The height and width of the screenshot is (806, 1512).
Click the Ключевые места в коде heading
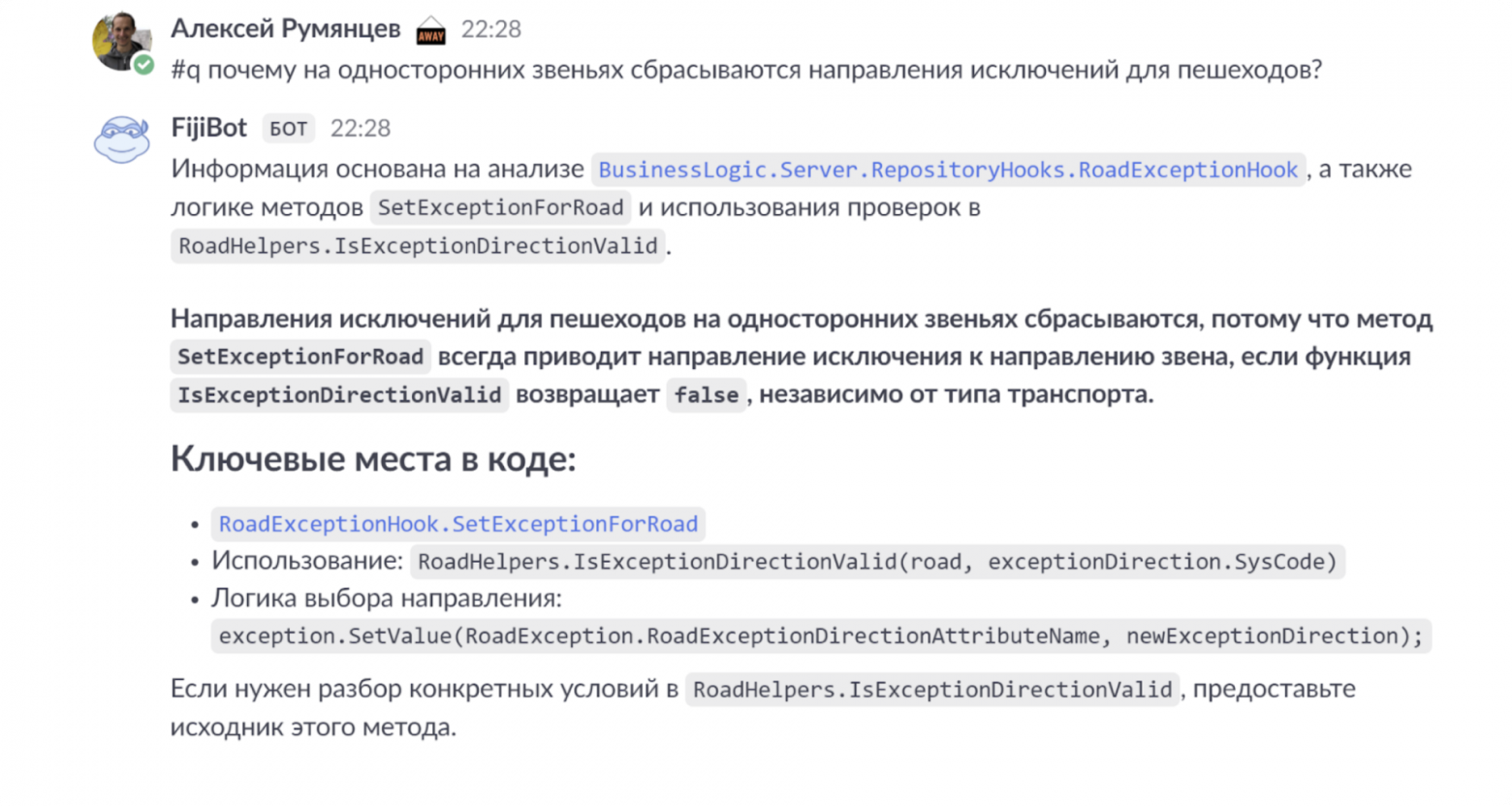373,459
